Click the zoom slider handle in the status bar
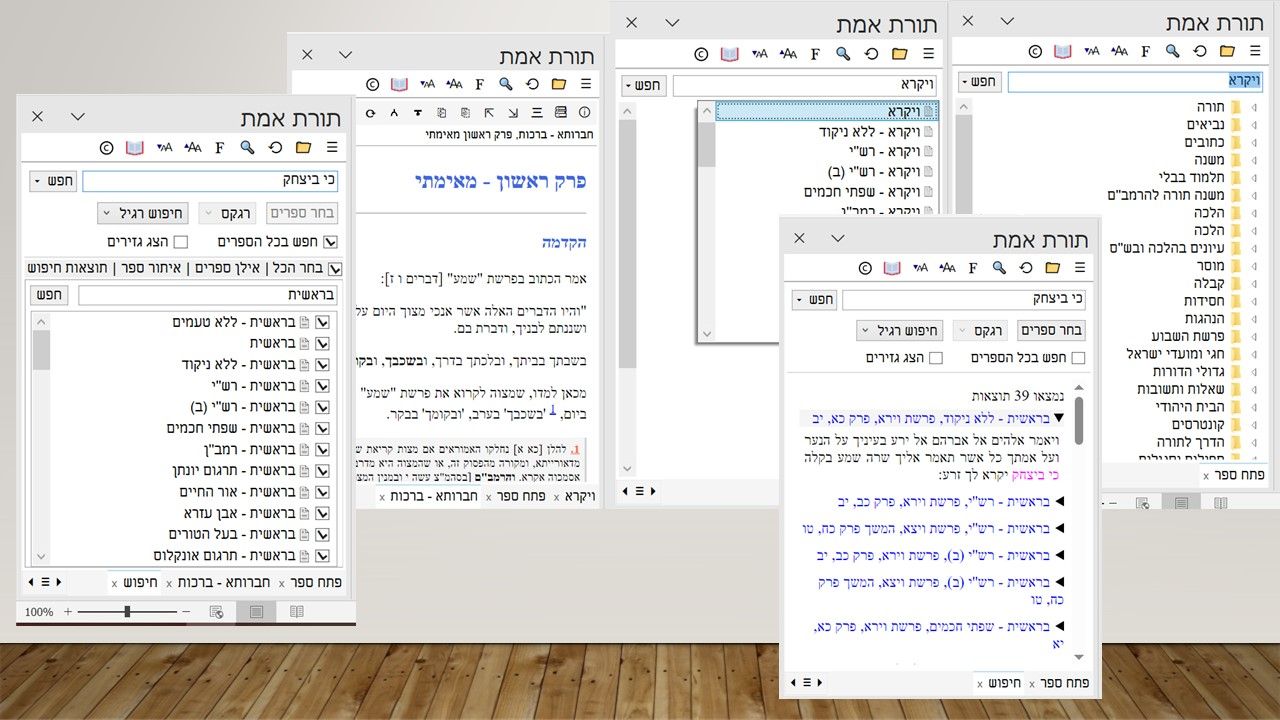Image resolution: width=1280 pixels, height=720 pixels. (127, 611)
